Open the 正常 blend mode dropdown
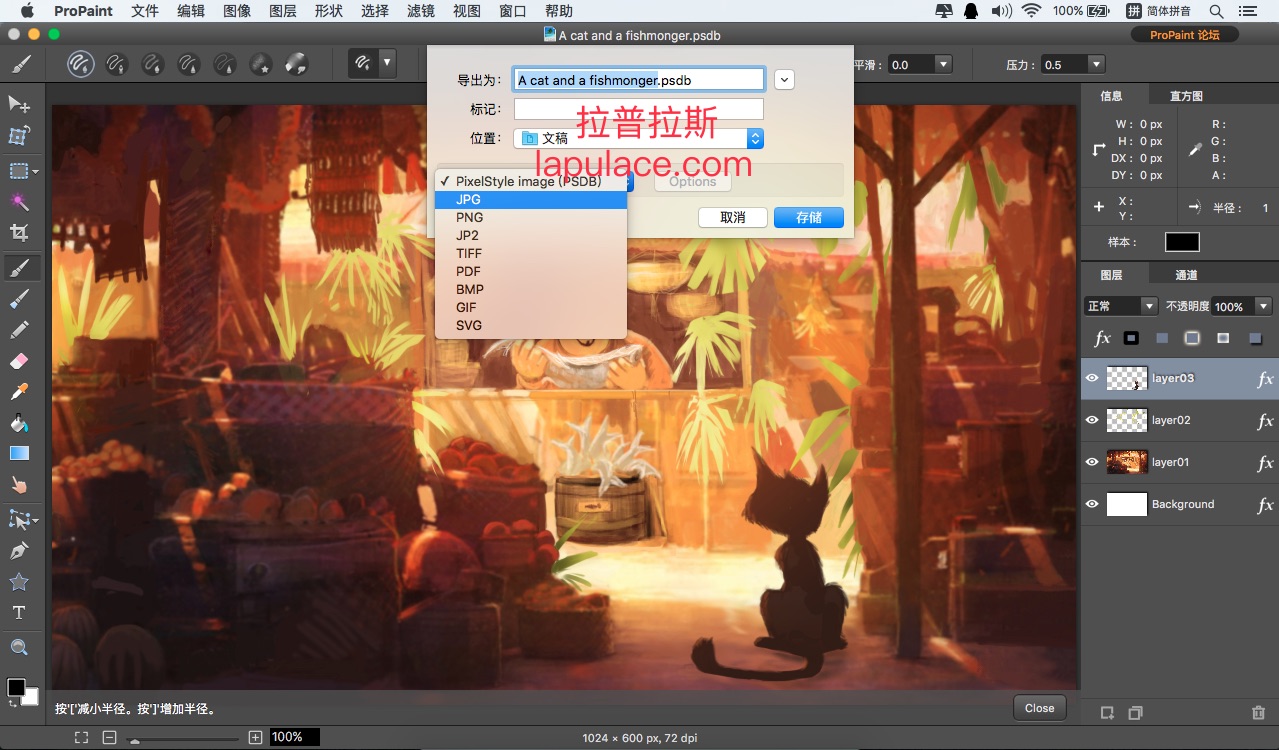The width and height of the screenshot is (1279, 750). pos(1121,306)
